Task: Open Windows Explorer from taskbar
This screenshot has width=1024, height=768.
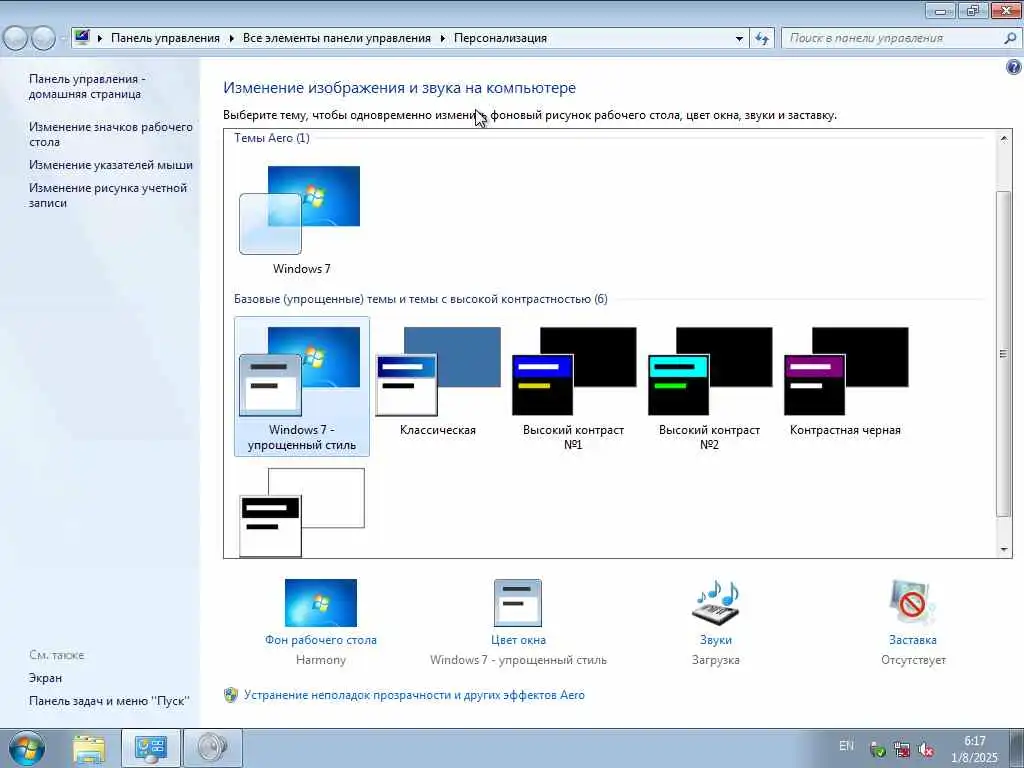Action: pyautogui.click(x=89, y=748)
